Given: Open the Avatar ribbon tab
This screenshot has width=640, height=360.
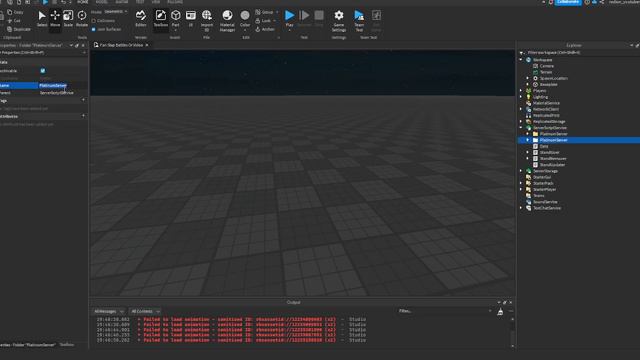Looking at the screenshot, I should pos(122,2).
